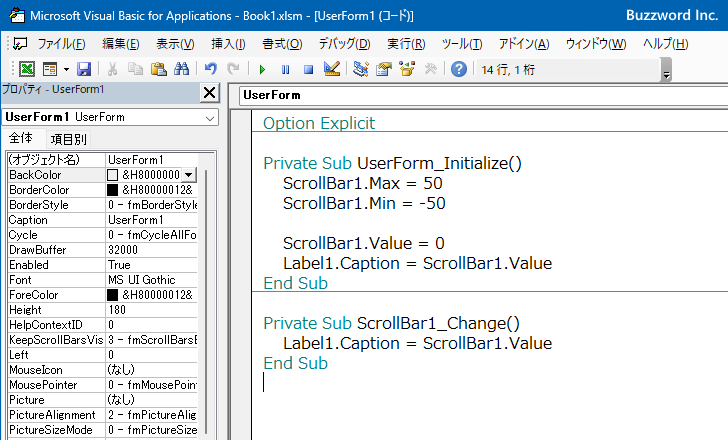
Task: Toggle Design Mode icon
Action: [x=332, y=69]
